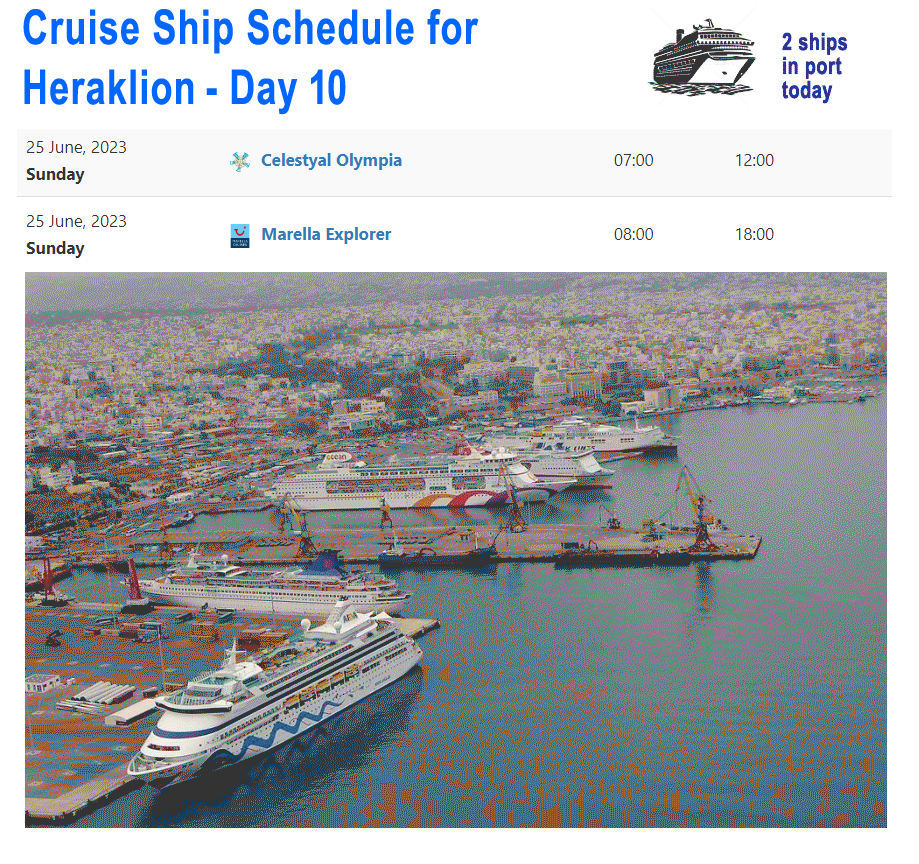Select the 07:00 arrival time for Celestyal Olympia
919x864 pixels.
pos(634,160)
